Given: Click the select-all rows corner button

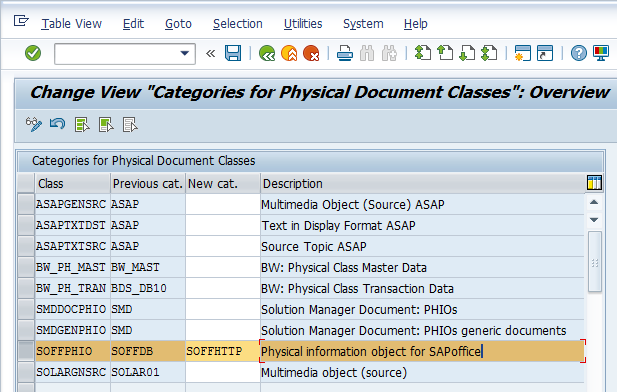Looking at the screenshot, I should click(x=26, y=183).
